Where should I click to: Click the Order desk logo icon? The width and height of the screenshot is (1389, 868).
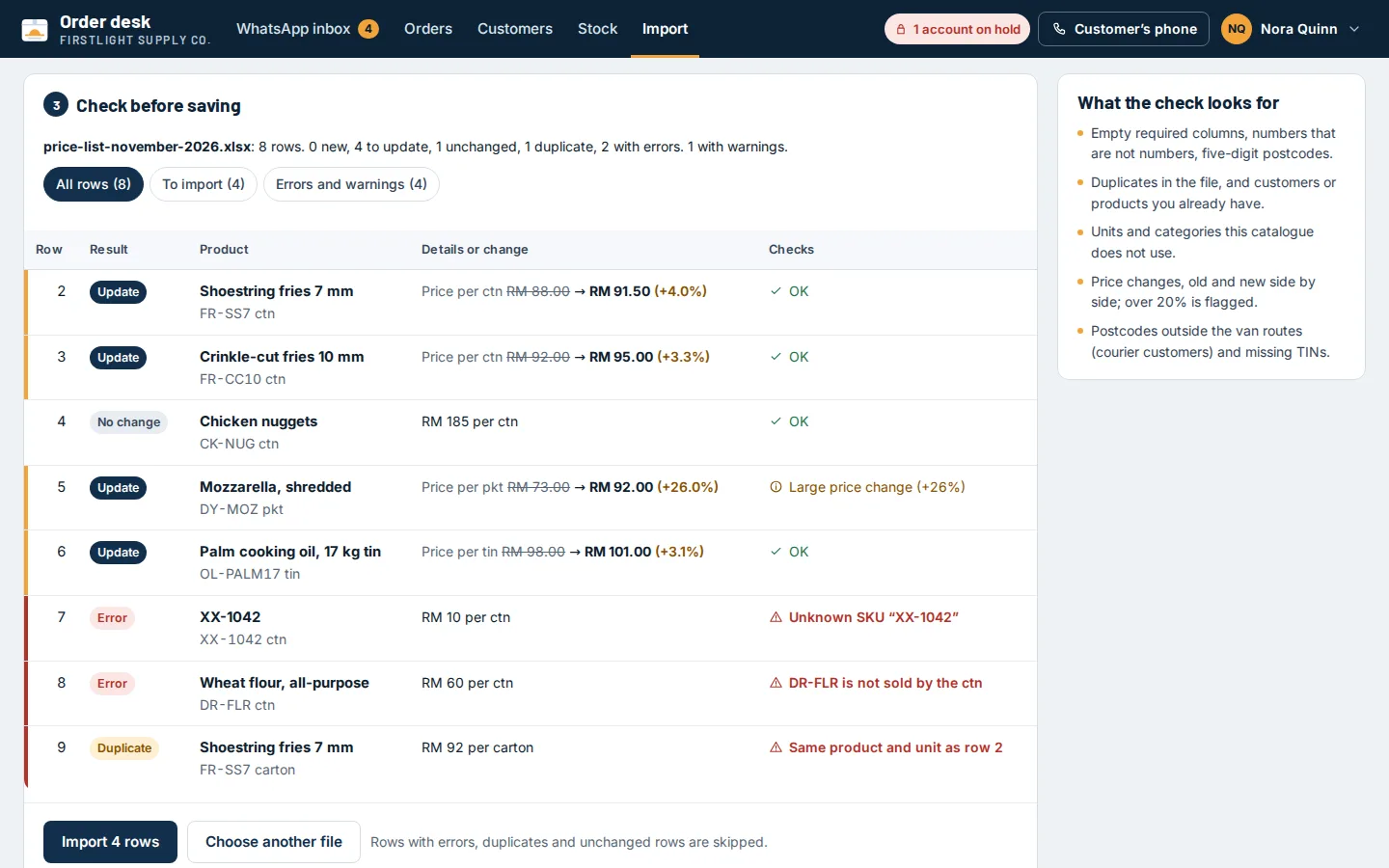pos(35,29)
